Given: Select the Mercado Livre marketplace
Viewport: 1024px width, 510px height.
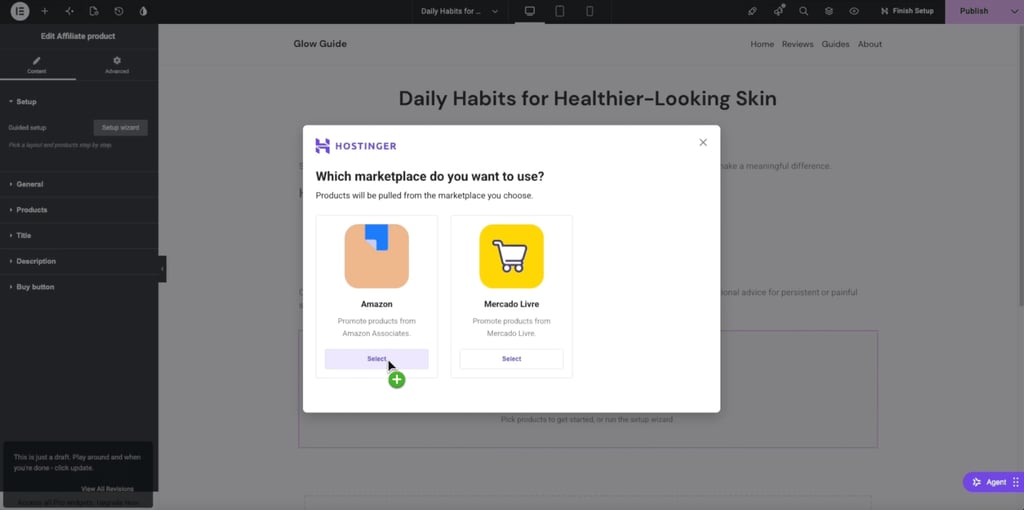Looking at the screenshot, I should [511, 359].
